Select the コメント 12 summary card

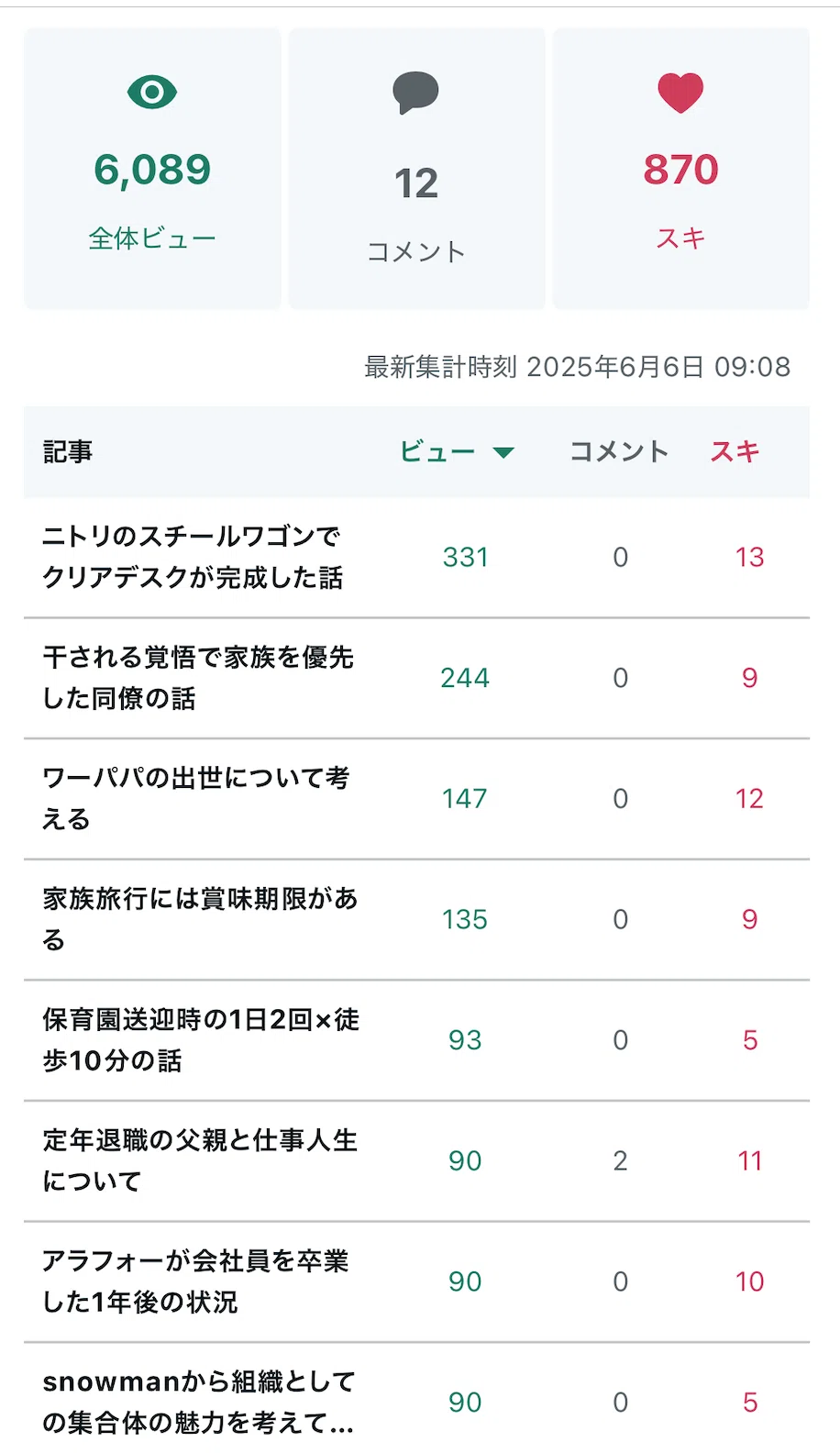[x=416, y=169]
